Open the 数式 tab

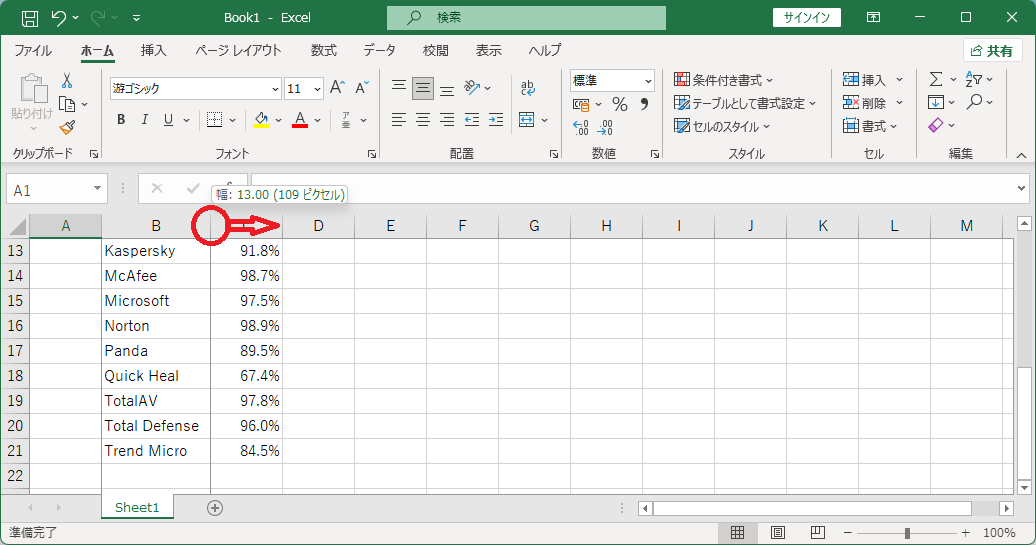[x=324, y=50]
